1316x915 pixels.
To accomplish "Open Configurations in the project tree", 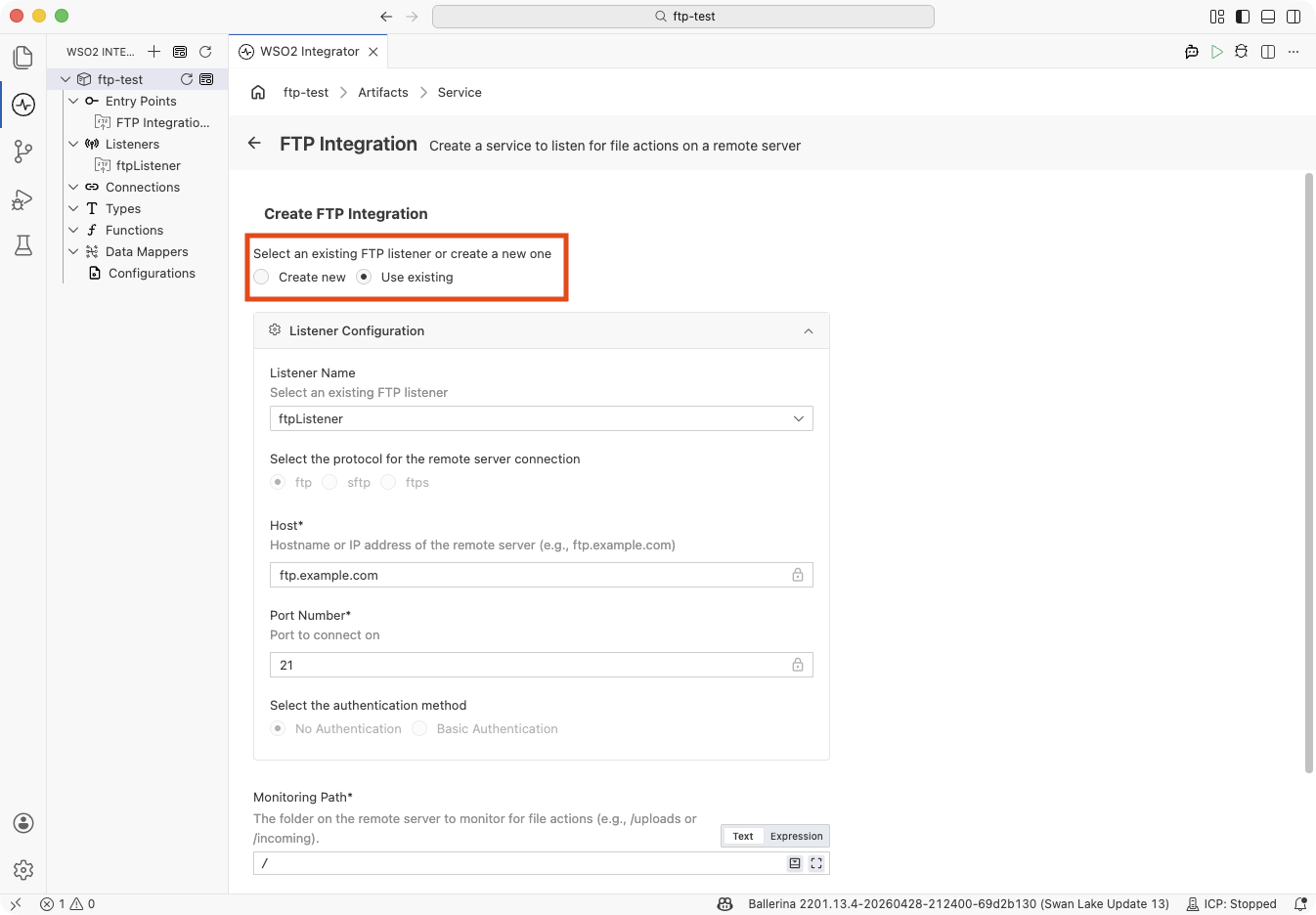I will 152,273.
